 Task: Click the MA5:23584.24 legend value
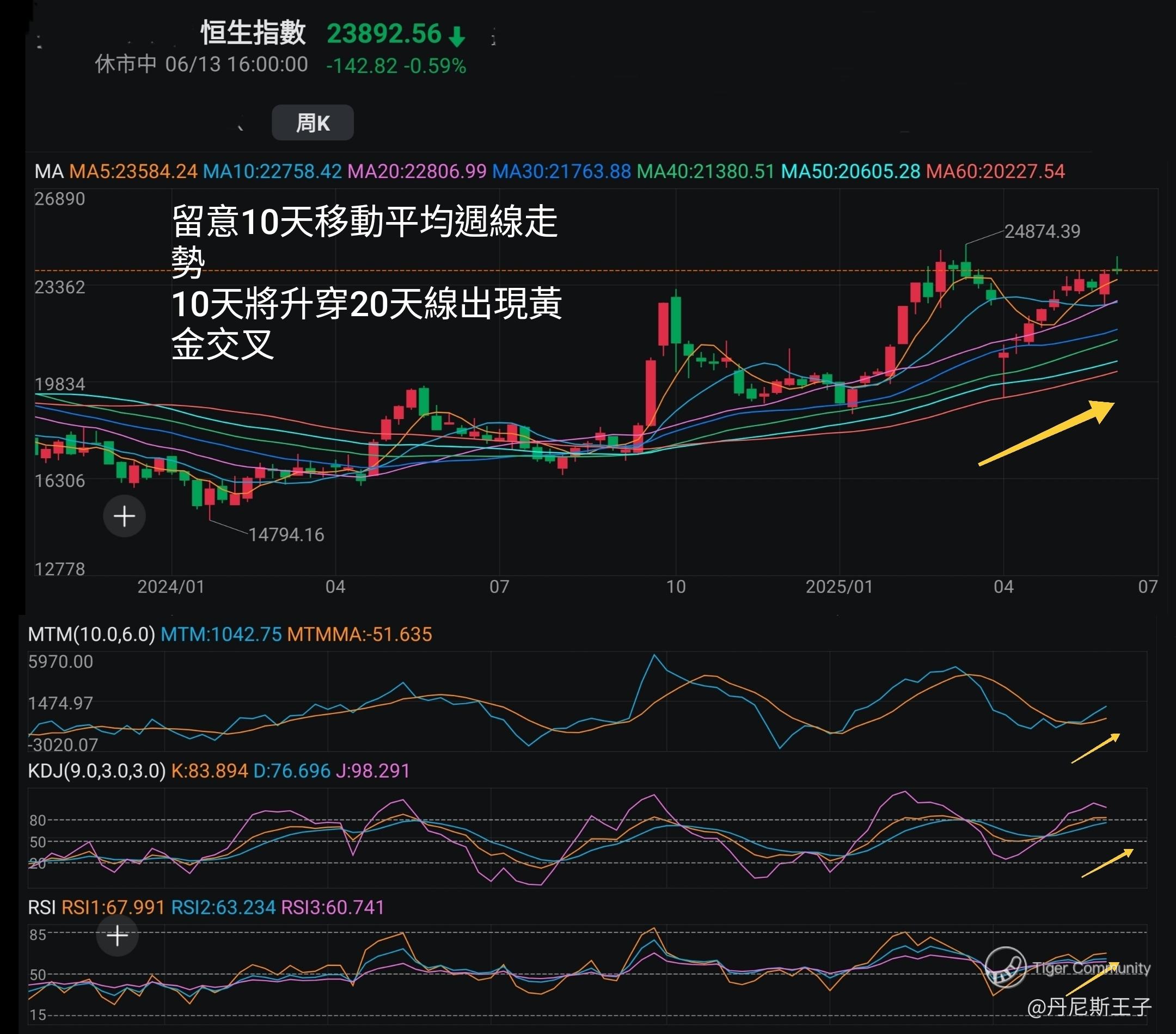[x=133, y=171]
